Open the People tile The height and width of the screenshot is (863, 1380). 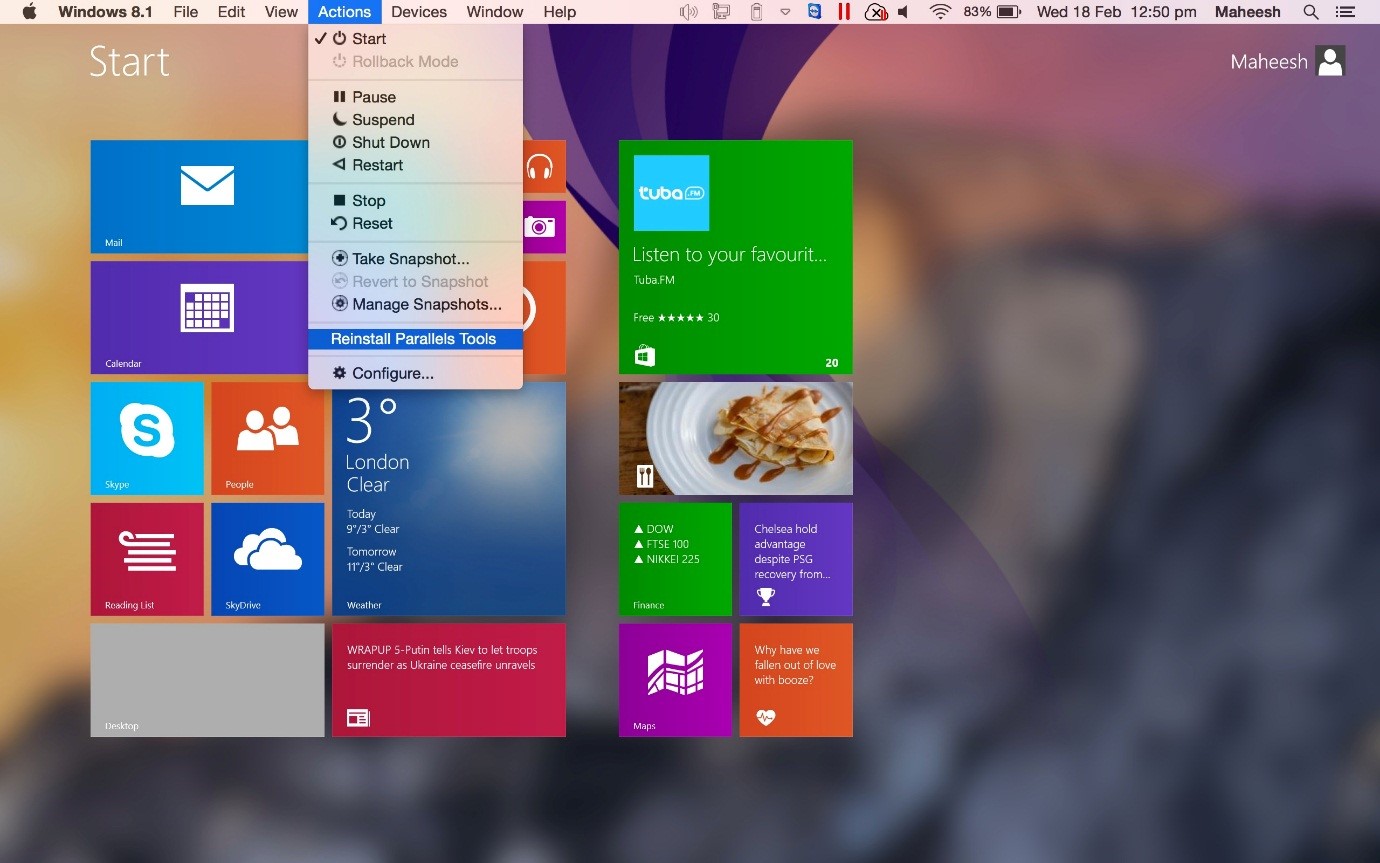pos(268,438)
